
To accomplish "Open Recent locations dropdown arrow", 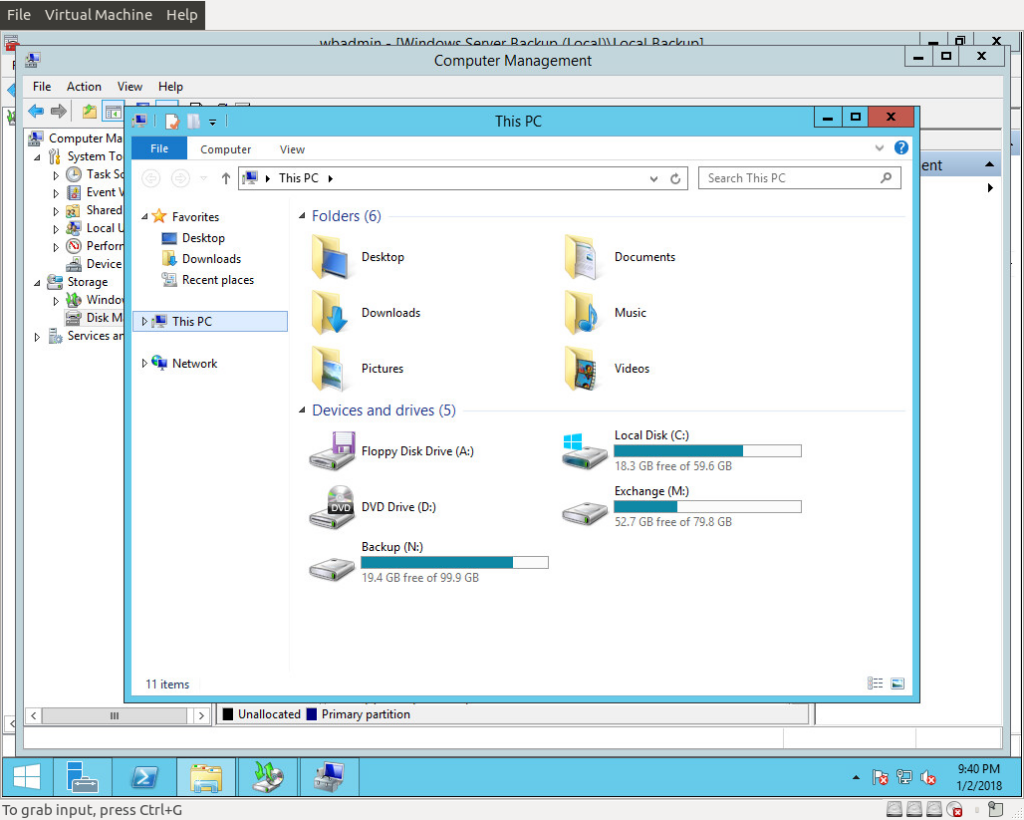I will (x=203, y=178).
